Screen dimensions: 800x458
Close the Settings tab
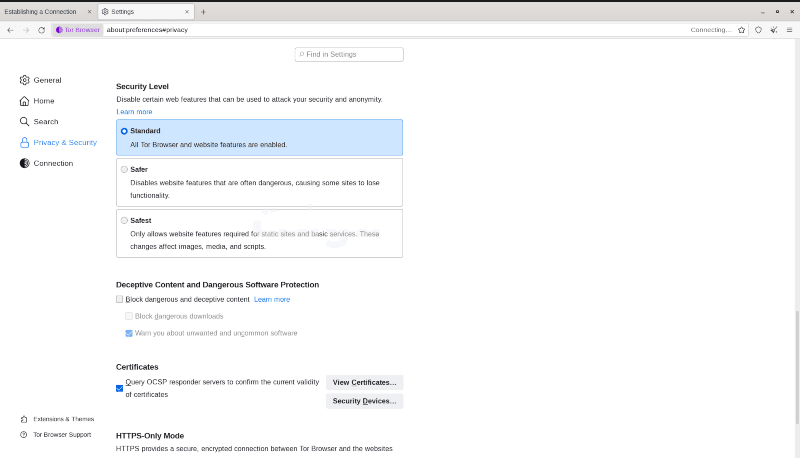[x=187, y=12]
